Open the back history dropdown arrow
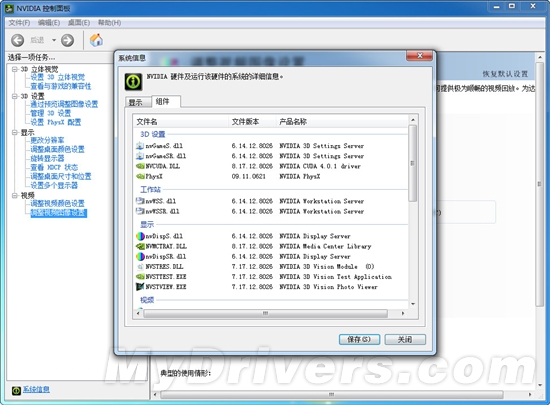Screen dimensions: 550x405 point(54,40)
